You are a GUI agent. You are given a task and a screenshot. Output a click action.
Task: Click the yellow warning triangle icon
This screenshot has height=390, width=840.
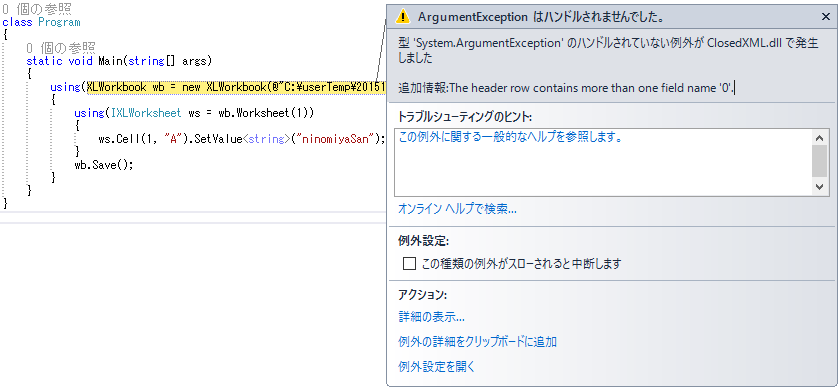pyautogui.click(x=402, y=17)
